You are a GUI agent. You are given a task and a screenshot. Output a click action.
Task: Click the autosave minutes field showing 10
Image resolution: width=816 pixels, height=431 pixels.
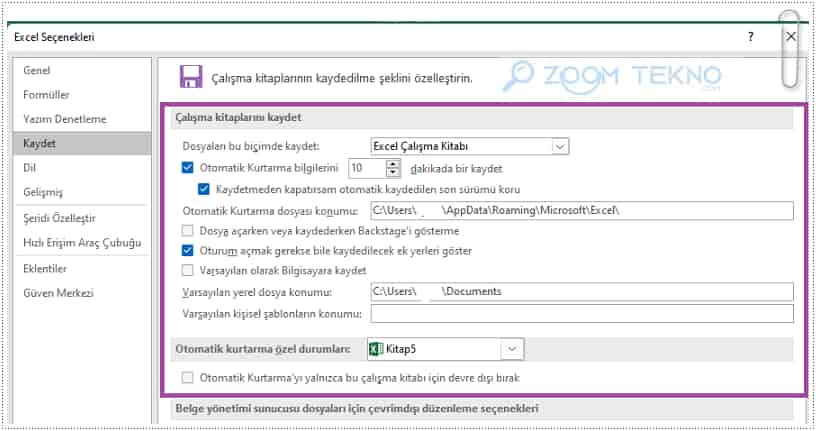coord(367,168)
